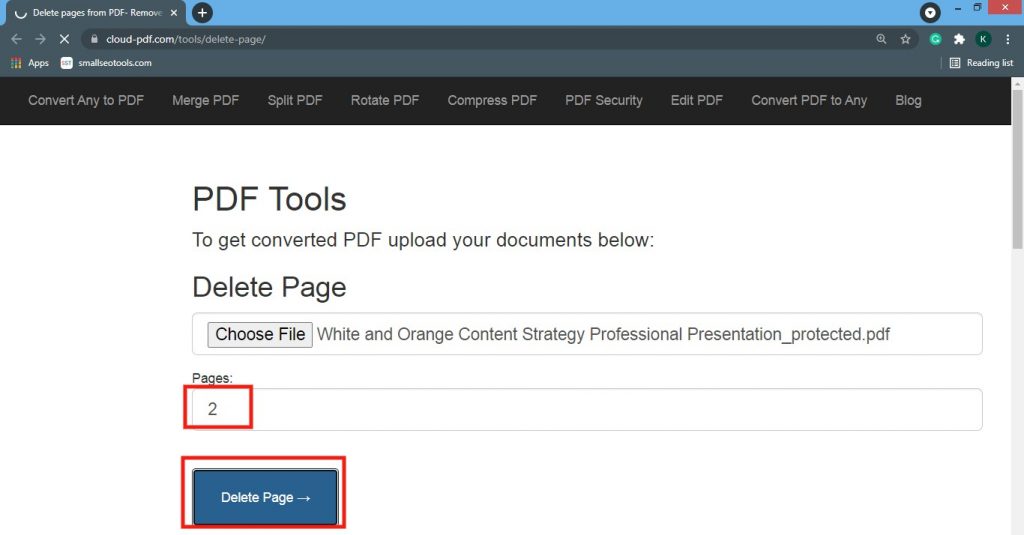Go back to previous page

[16, 39]
